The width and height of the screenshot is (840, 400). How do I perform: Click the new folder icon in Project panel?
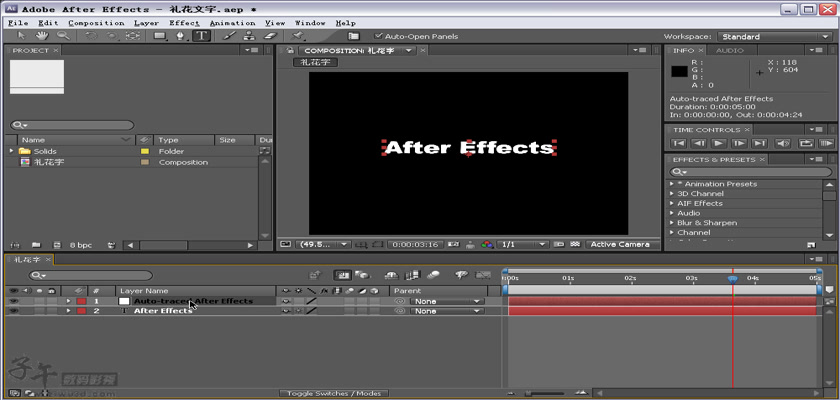click(36, 245)
